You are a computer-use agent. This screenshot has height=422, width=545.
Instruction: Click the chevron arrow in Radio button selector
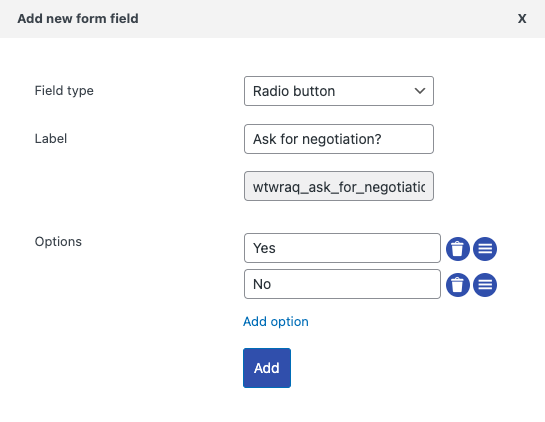pos(420,91)
